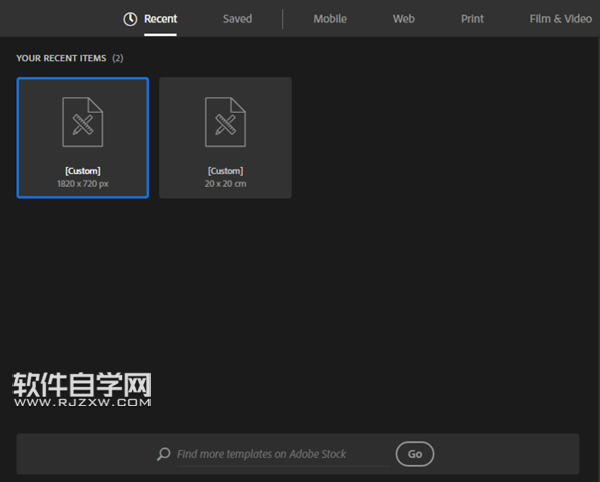Open the Print presets tab
600x482 pixels.
[472, 19]
